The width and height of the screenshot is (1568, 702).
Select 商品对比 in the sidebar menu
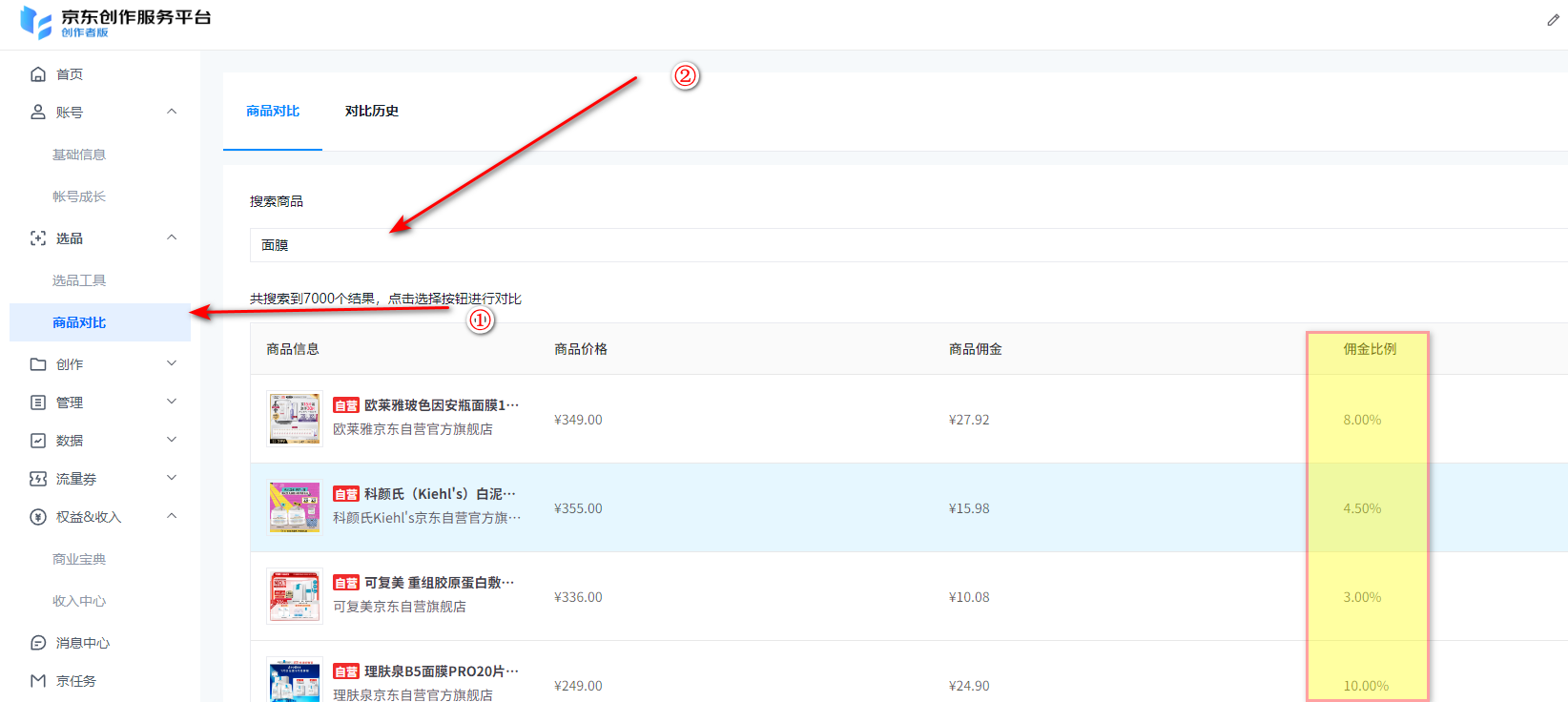pos(100,322)
